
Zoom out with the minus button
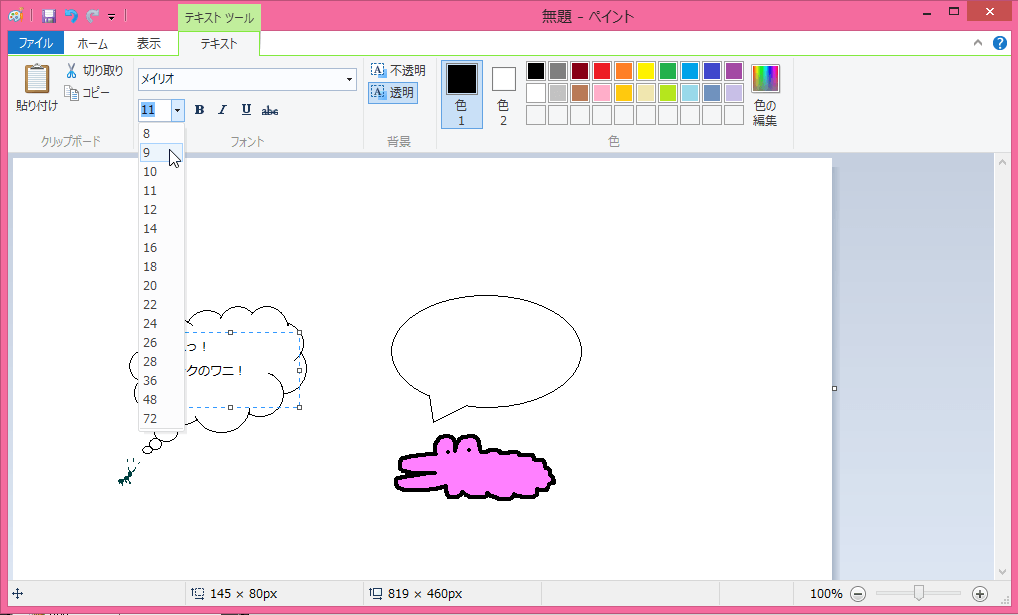858,594
